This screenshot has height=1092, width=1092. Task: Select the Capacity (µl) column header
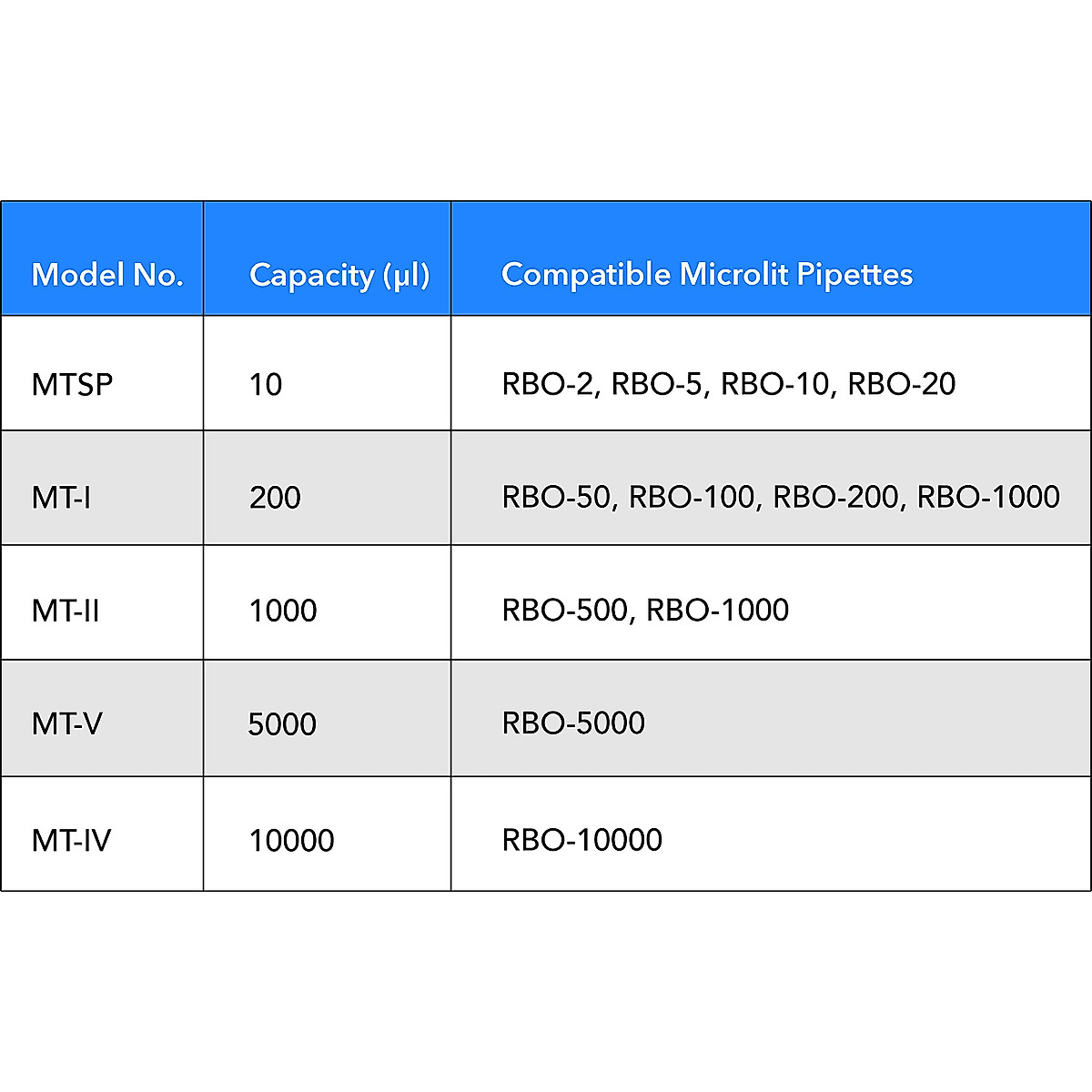tap(339, 275)
